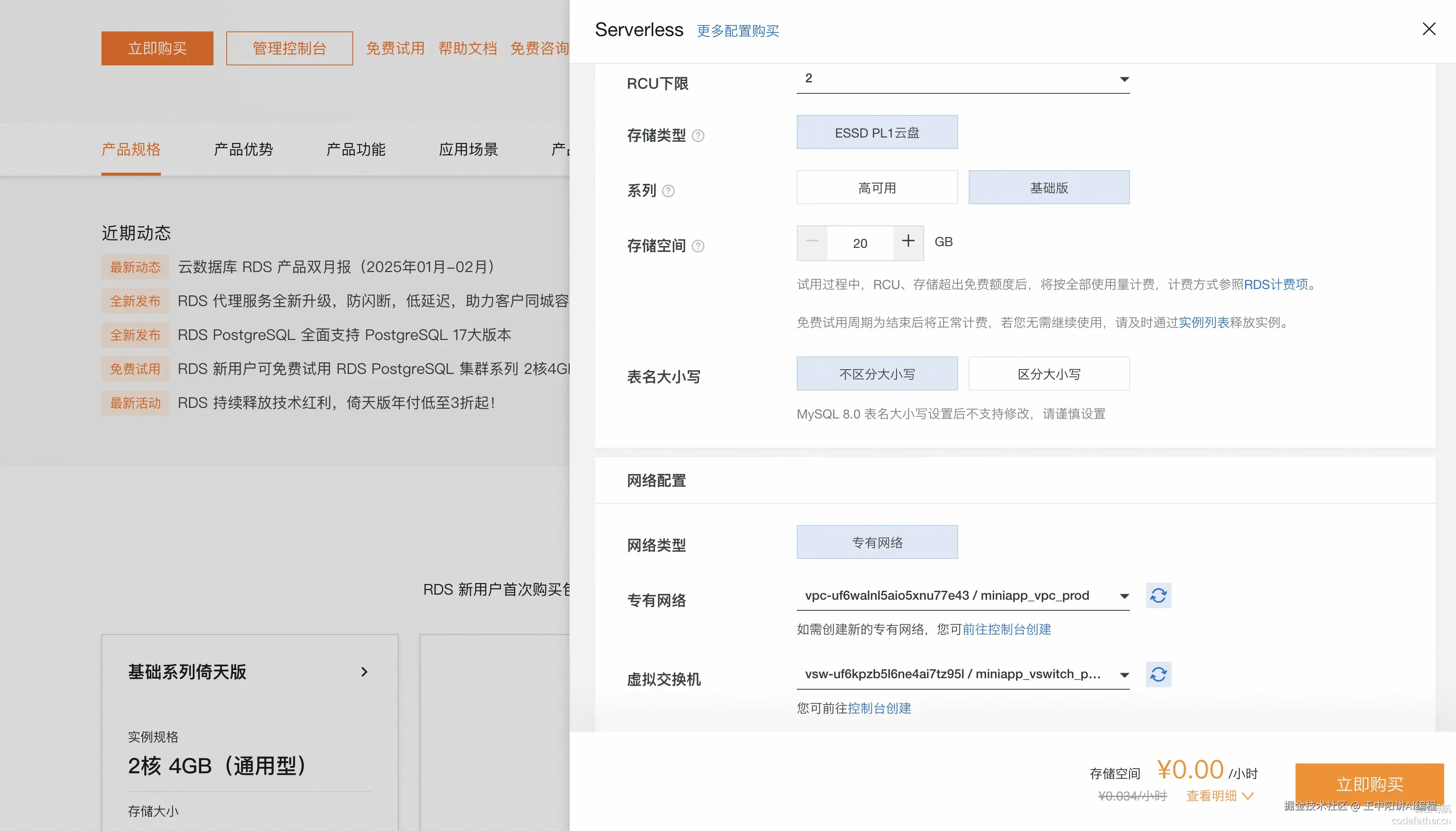1456x831 pixels.
Task: Select the 区分大小写 option
Action: pos(1048,374)
